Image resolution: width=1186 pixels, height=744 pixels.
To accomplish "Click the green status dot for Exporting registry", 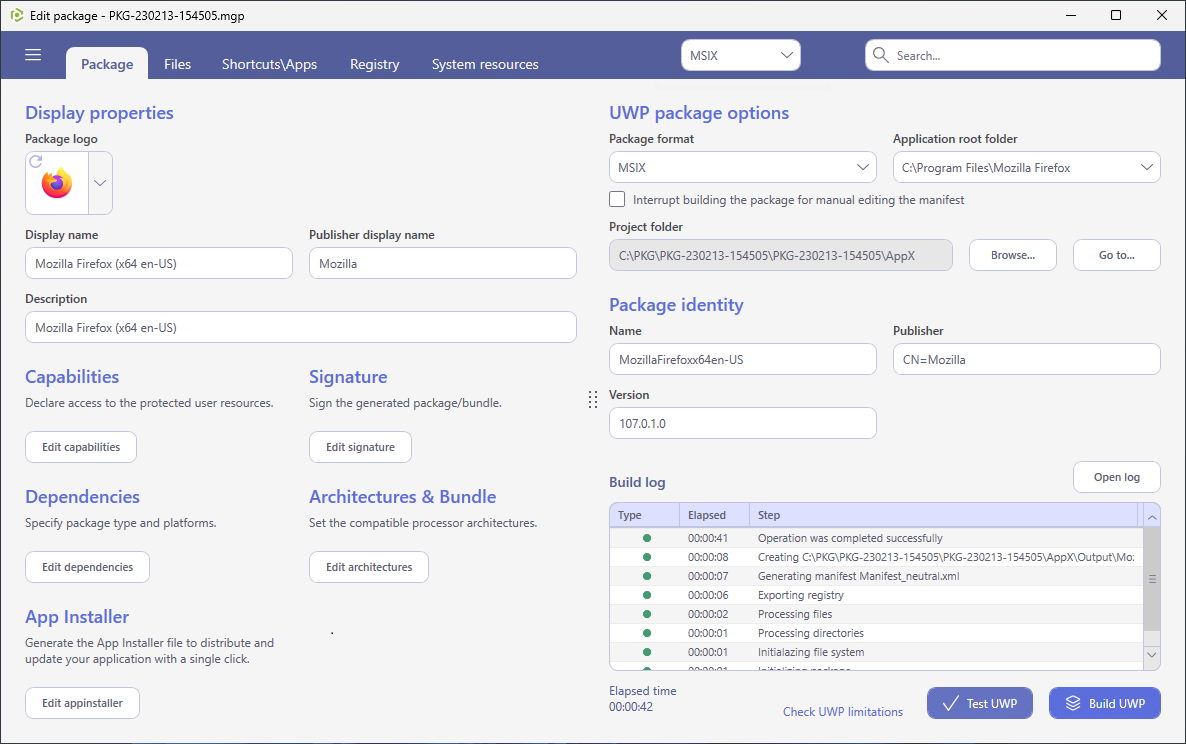I will 647,595.
